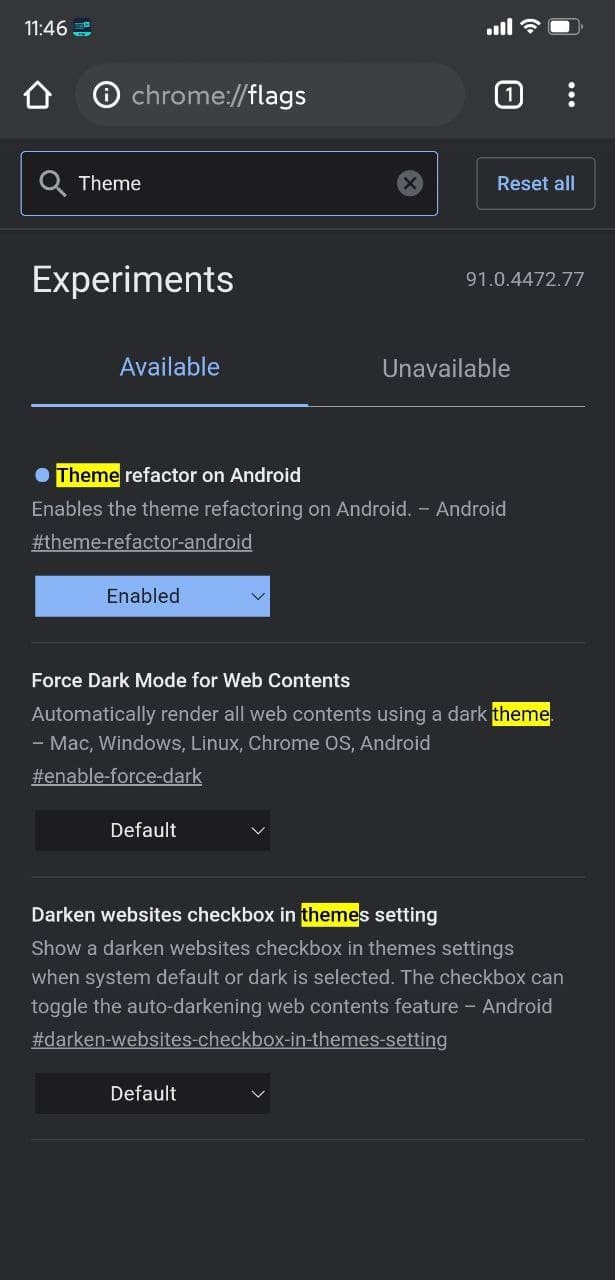Tap the home icon in the toolbar
The width and height of the screenshot is (615, 1280).
point(37,96)
